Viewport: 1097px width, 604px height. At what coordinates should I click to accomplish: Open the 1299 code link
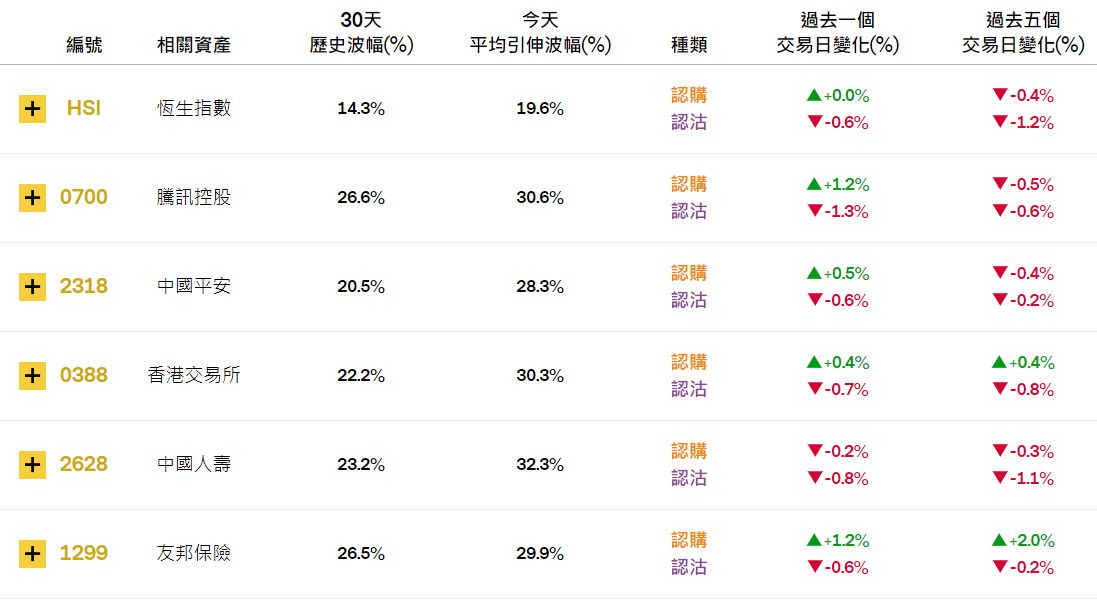[x=84, y=552]
